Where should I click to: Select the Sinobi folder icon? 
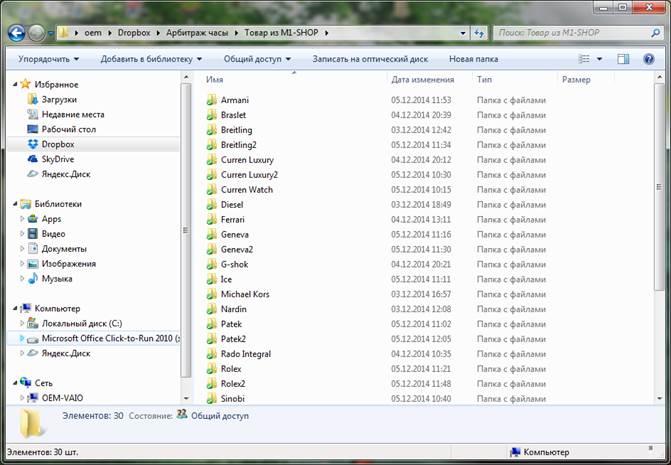[211, 399]
